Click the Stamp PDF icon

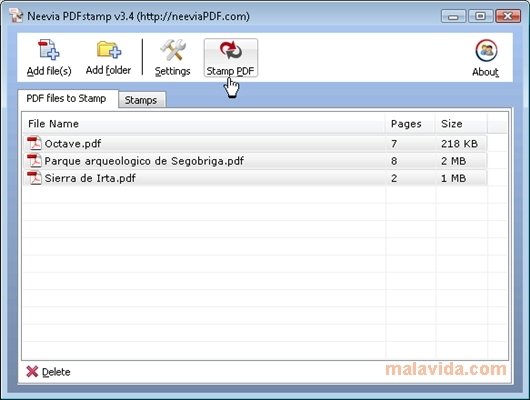pos(231,50)
